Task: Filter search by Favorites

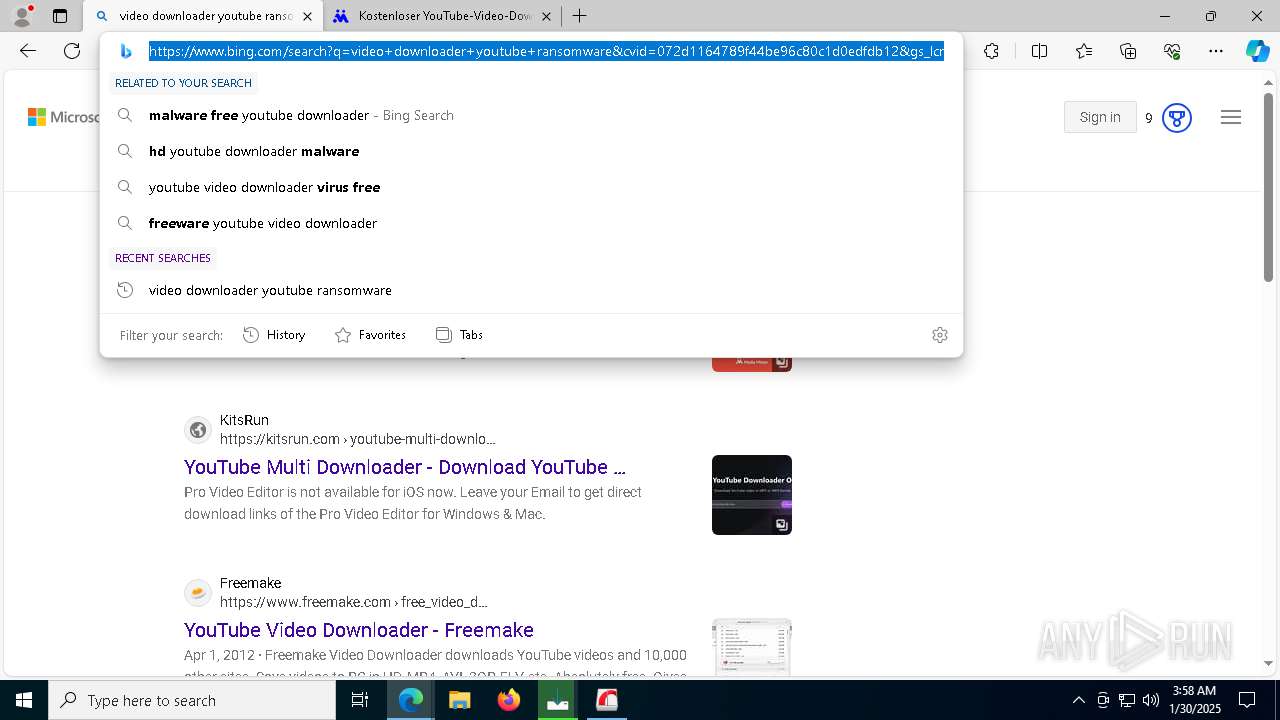Action: point(370,335)
